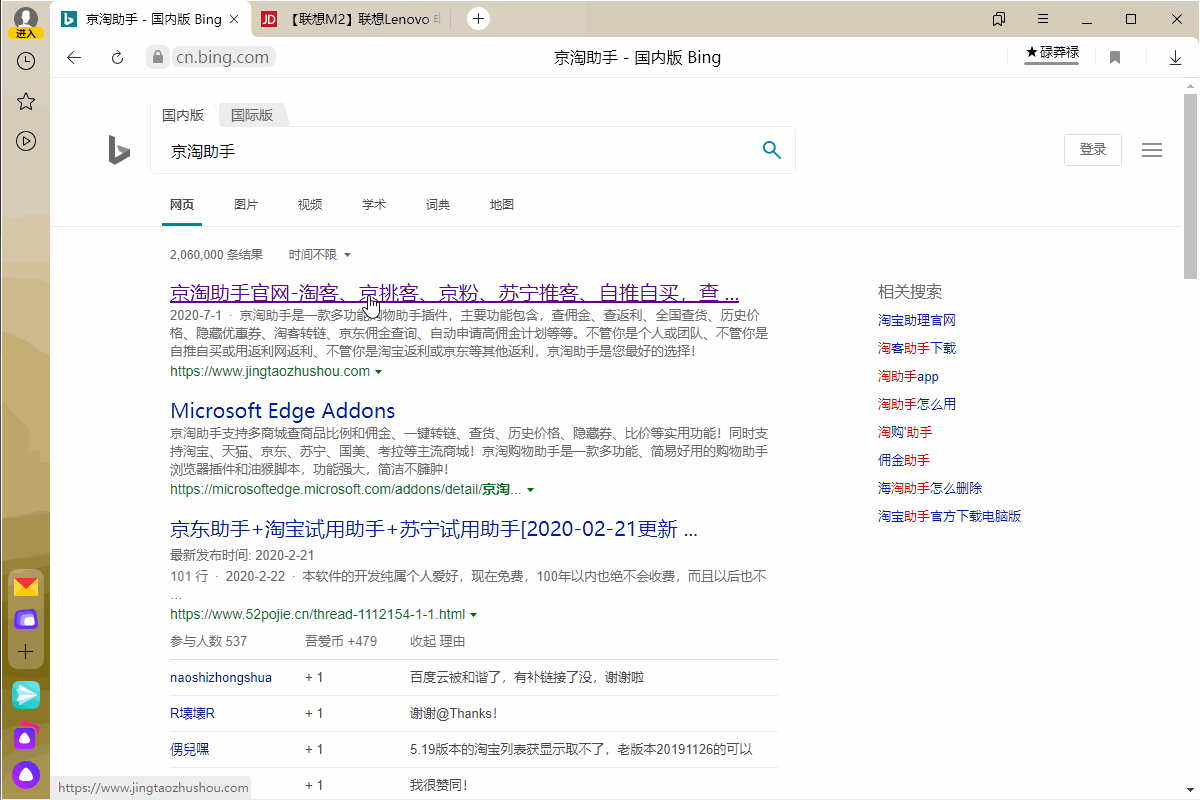1200x800 pixels.
Task: Click the user name 倮兒嘿
Action: point(190,750)
